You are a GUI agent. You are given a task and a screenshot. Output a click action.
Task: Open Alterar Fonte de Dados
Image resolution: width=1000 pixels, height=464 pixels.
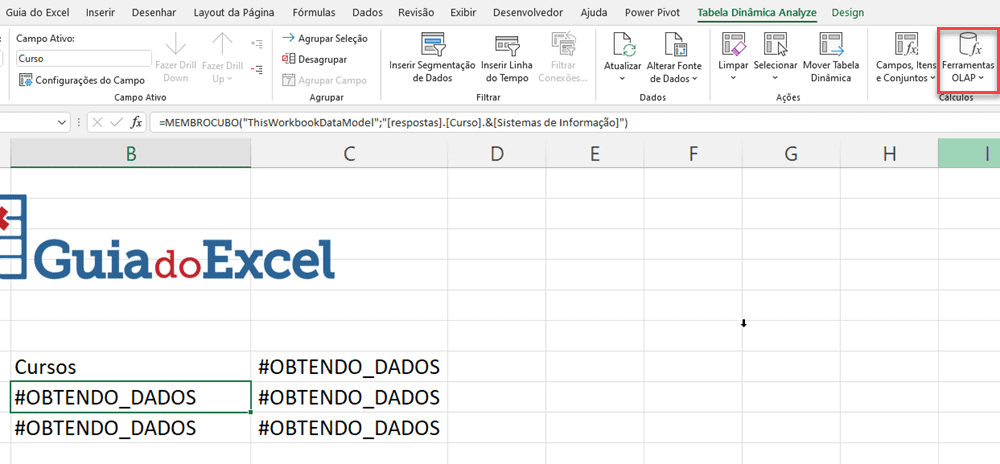click(x=674, y=46)
